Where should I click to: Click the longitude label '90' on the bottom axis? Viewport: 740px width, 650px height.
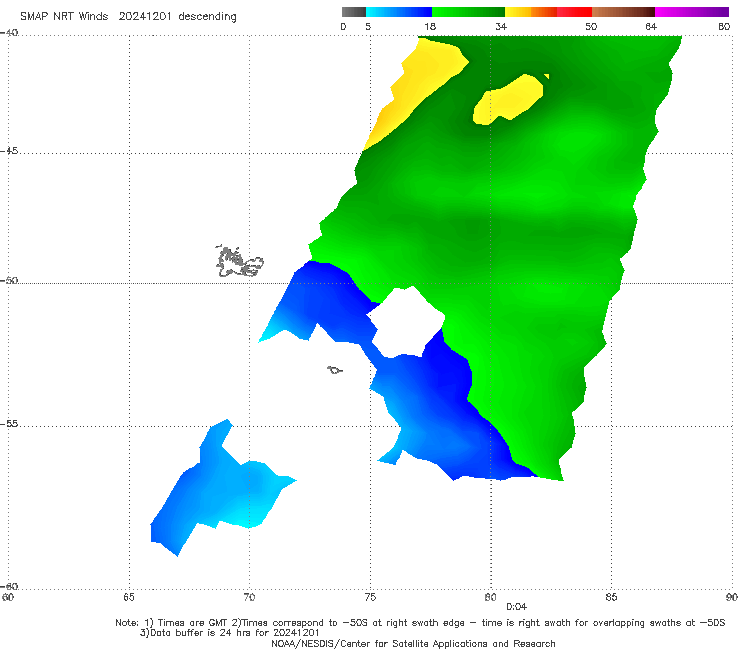click(x=732, y=597)
